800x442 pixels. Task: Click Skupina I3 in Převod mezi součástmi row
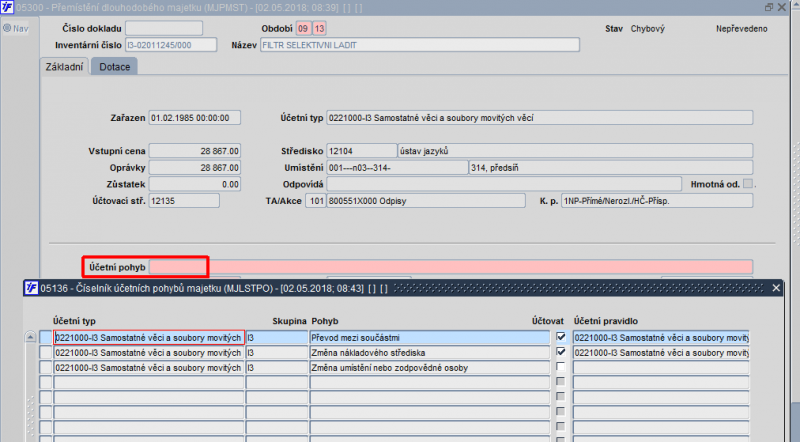277,338
